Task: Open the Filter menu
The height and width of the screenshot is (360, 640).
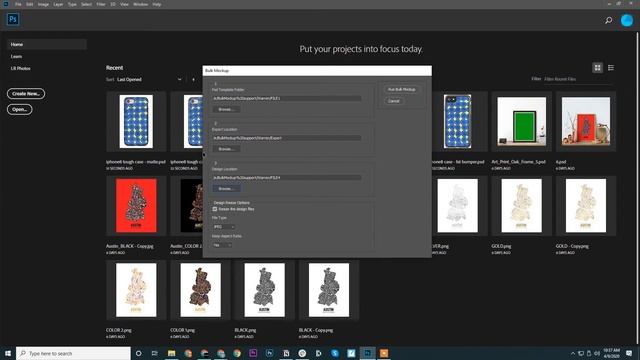Action: tap(101, 4)
